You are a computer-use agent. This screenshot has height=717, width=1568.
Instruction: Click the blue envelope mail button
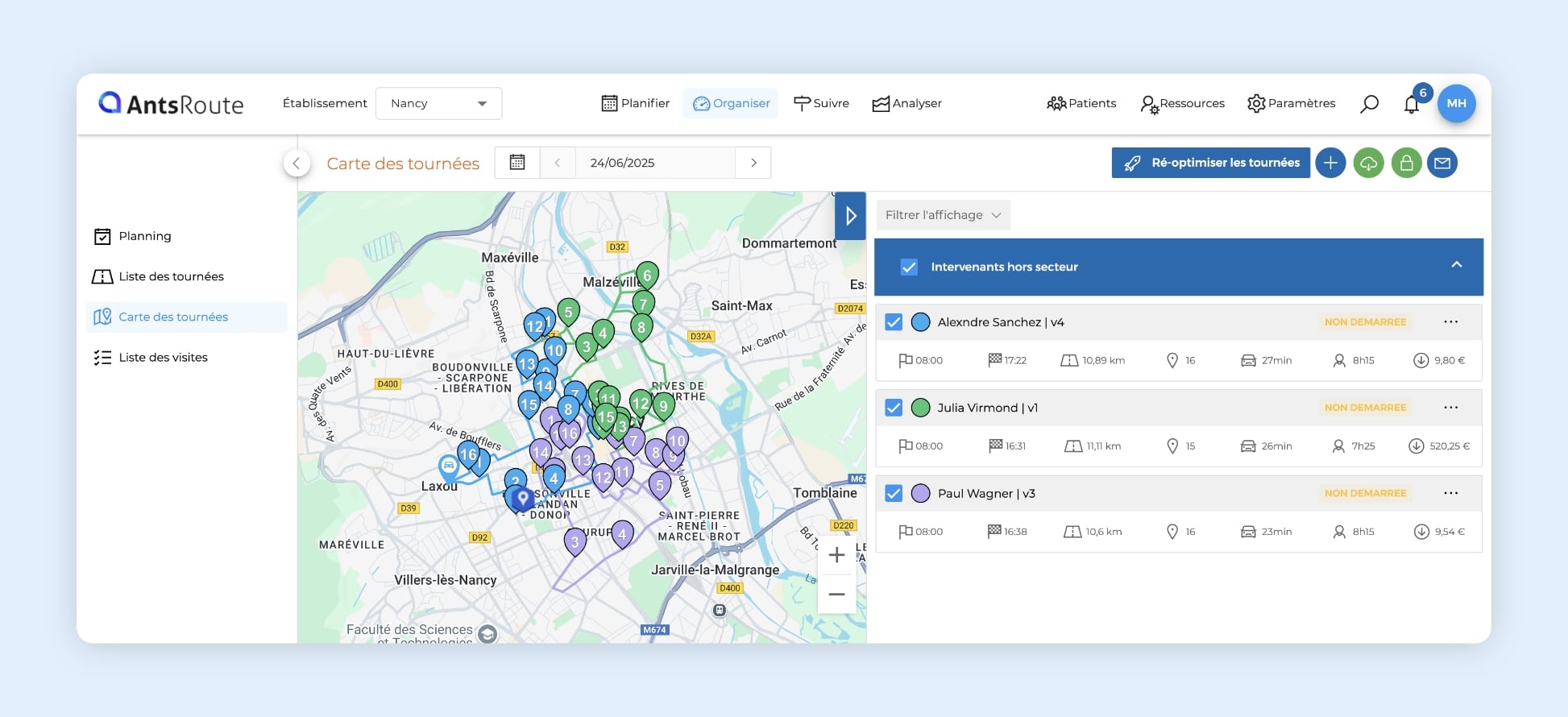point(1442,163)
